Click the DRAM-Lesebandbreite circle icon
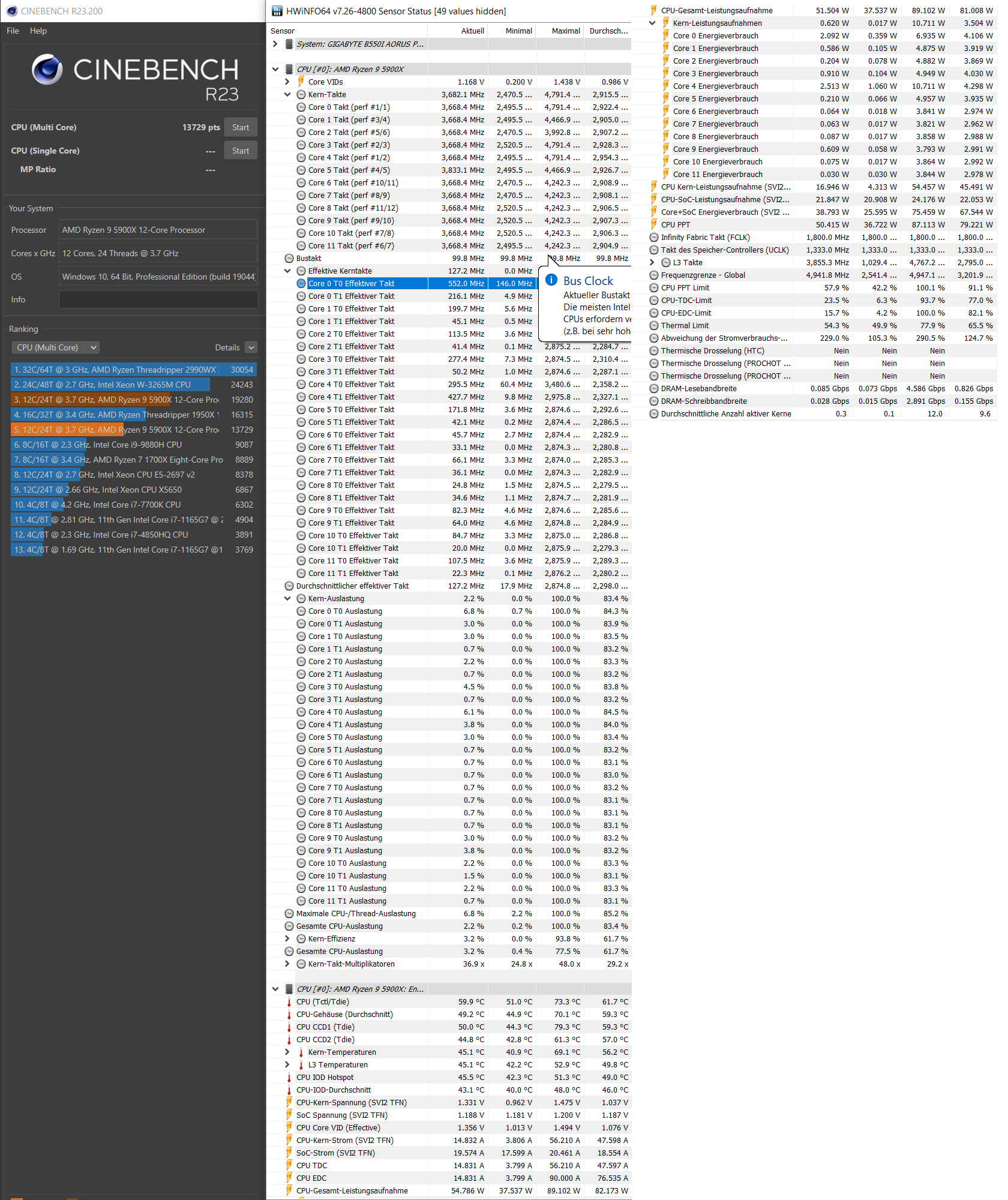1008x1200 pixels. click(654, 388)
